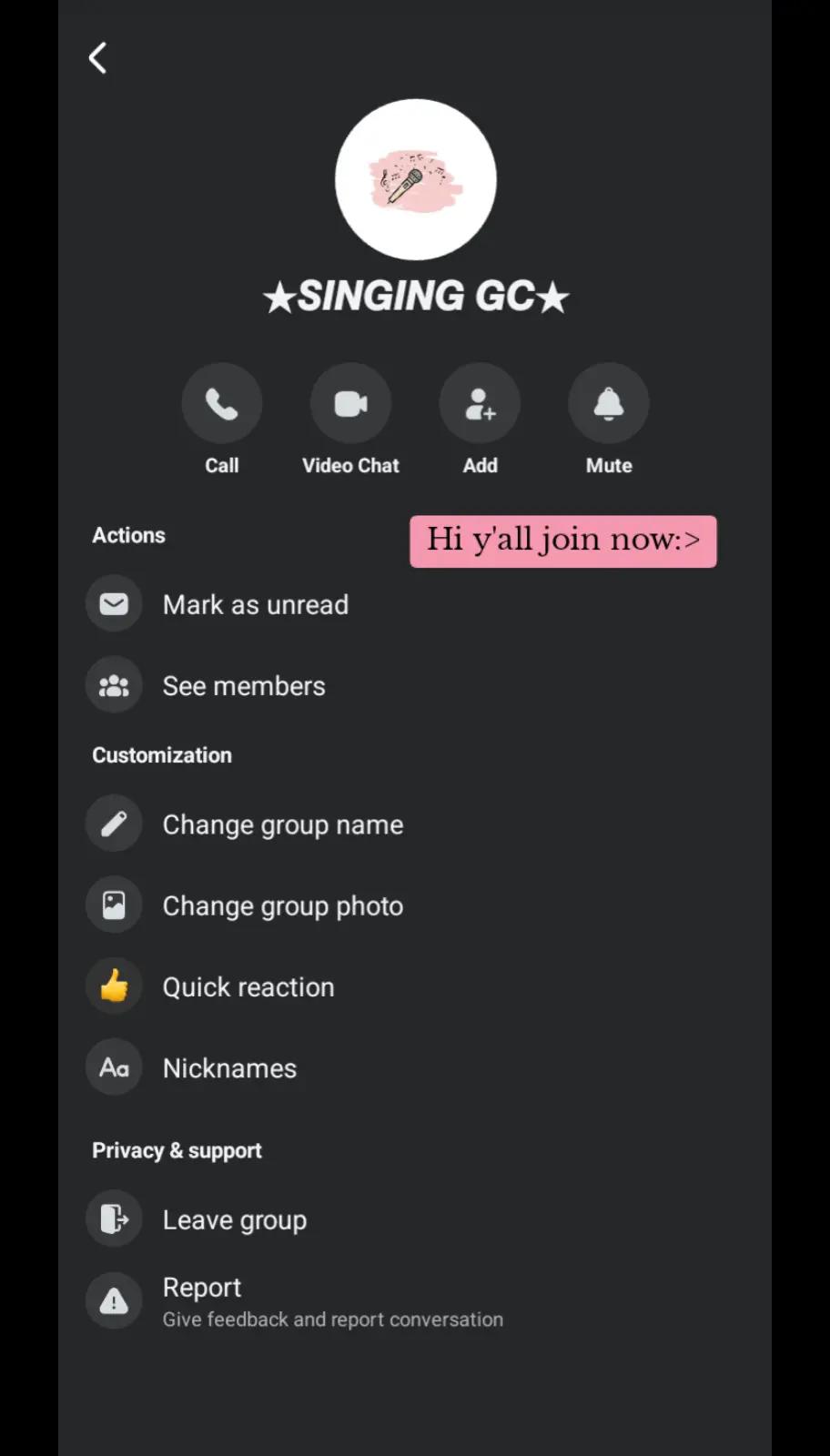Tap the Actions section header
The width and height of the screenshot is (830, 1456).
(x=129, y=535)
